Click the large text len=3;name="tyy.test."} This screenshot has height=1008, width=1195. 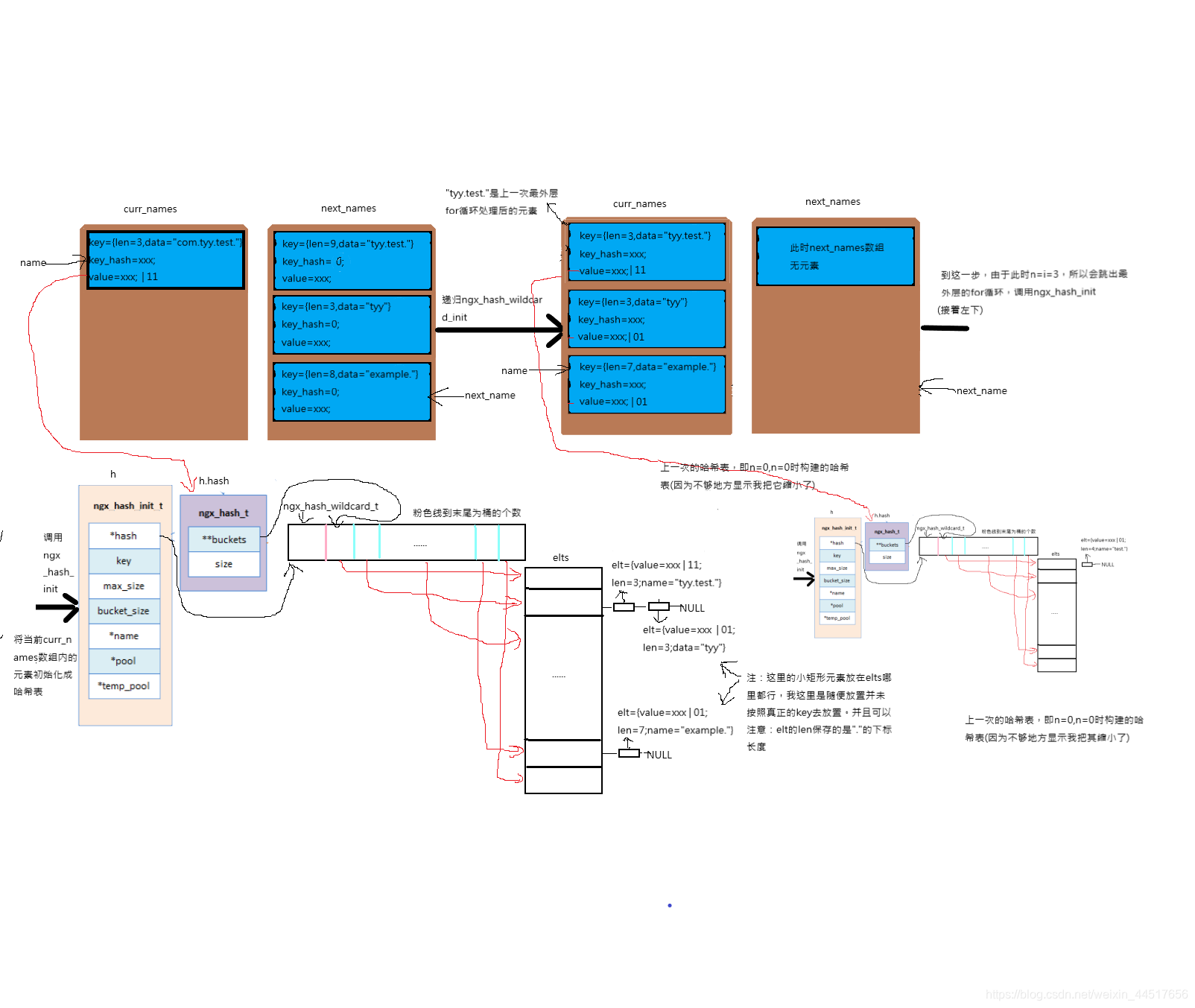[666, 583]
